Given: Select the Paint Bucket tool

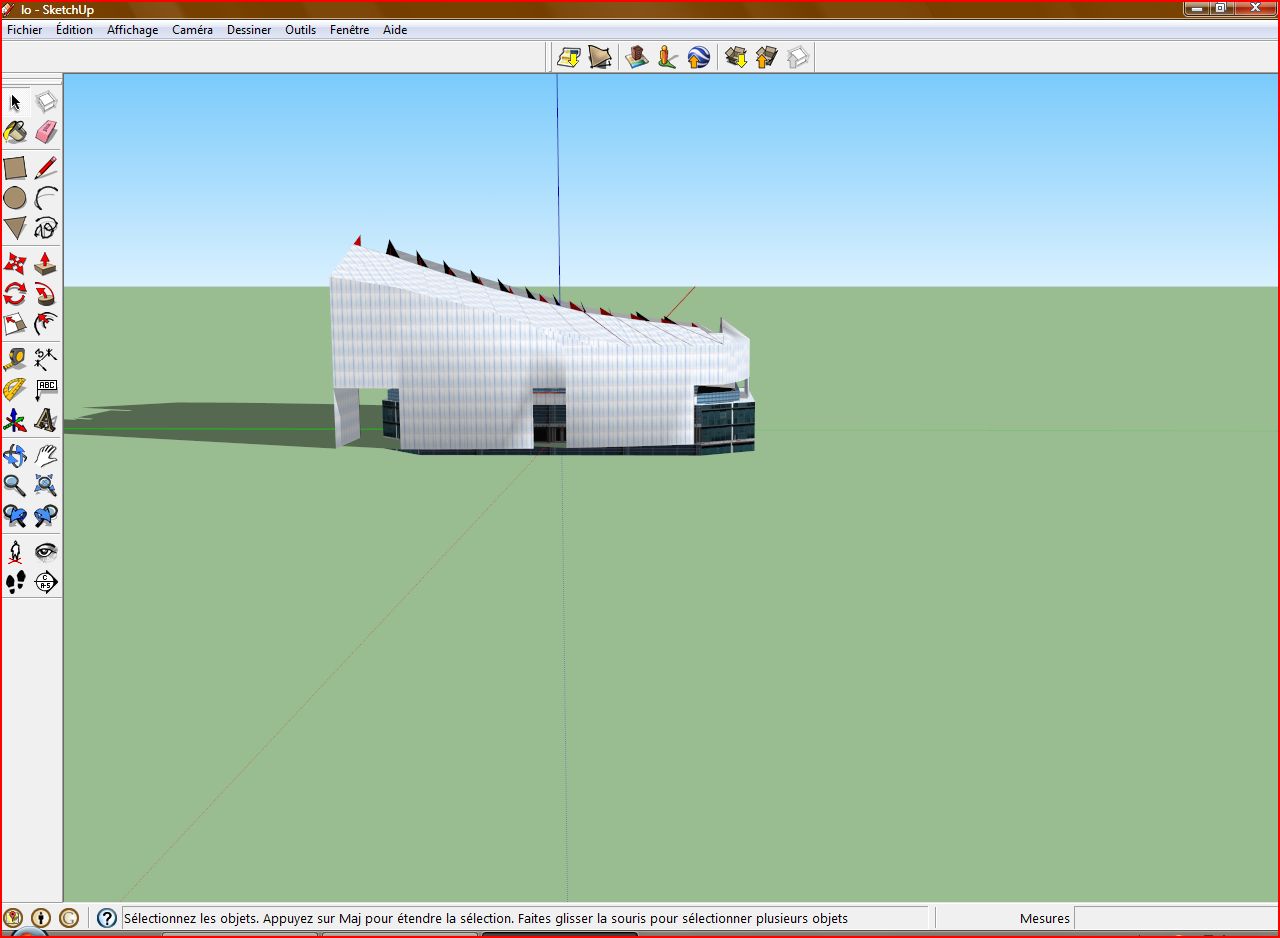Looking at the screenshot, I should pyautogui.click(x=15, y=132).
